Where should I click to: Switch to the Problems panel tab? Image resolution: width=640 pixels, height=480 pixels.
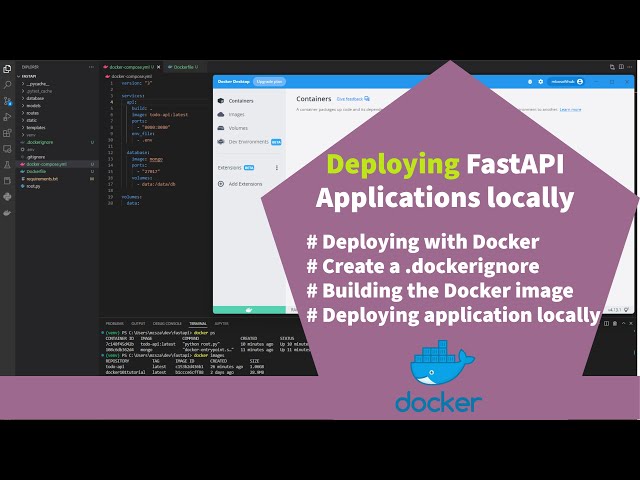(x=114, y=324)
